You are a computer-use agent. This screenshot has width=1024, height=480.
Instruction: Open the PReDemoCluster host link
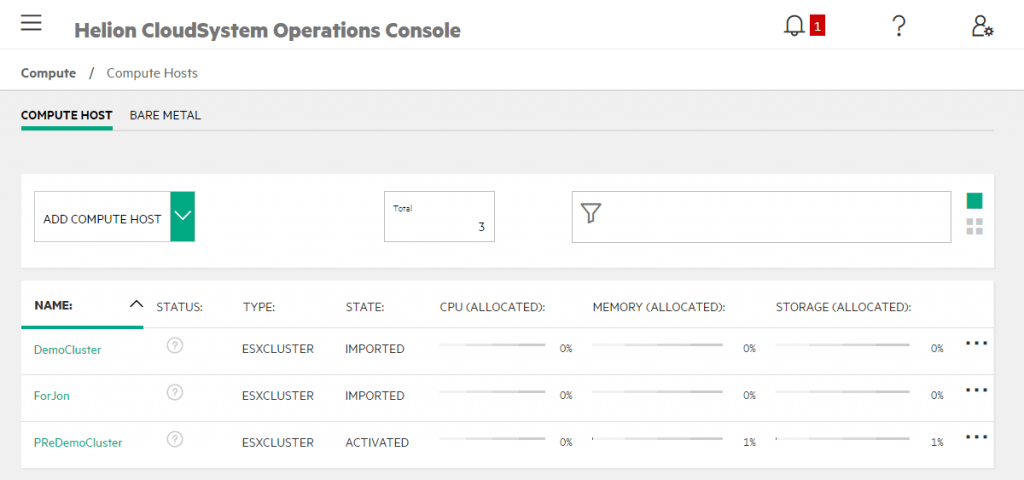pos(78,443)
